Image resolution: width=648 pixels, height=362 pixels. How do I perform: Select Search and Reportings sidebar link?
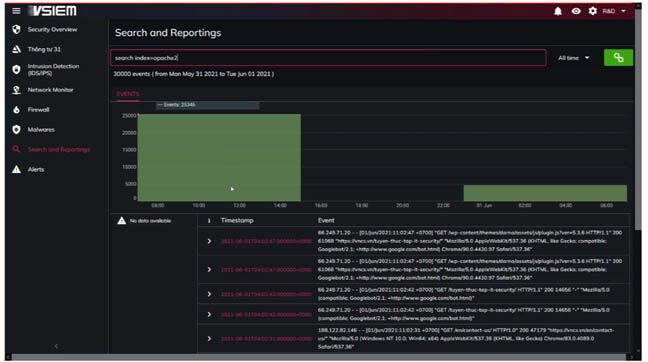pyautogui.click(x=59, y=149)
